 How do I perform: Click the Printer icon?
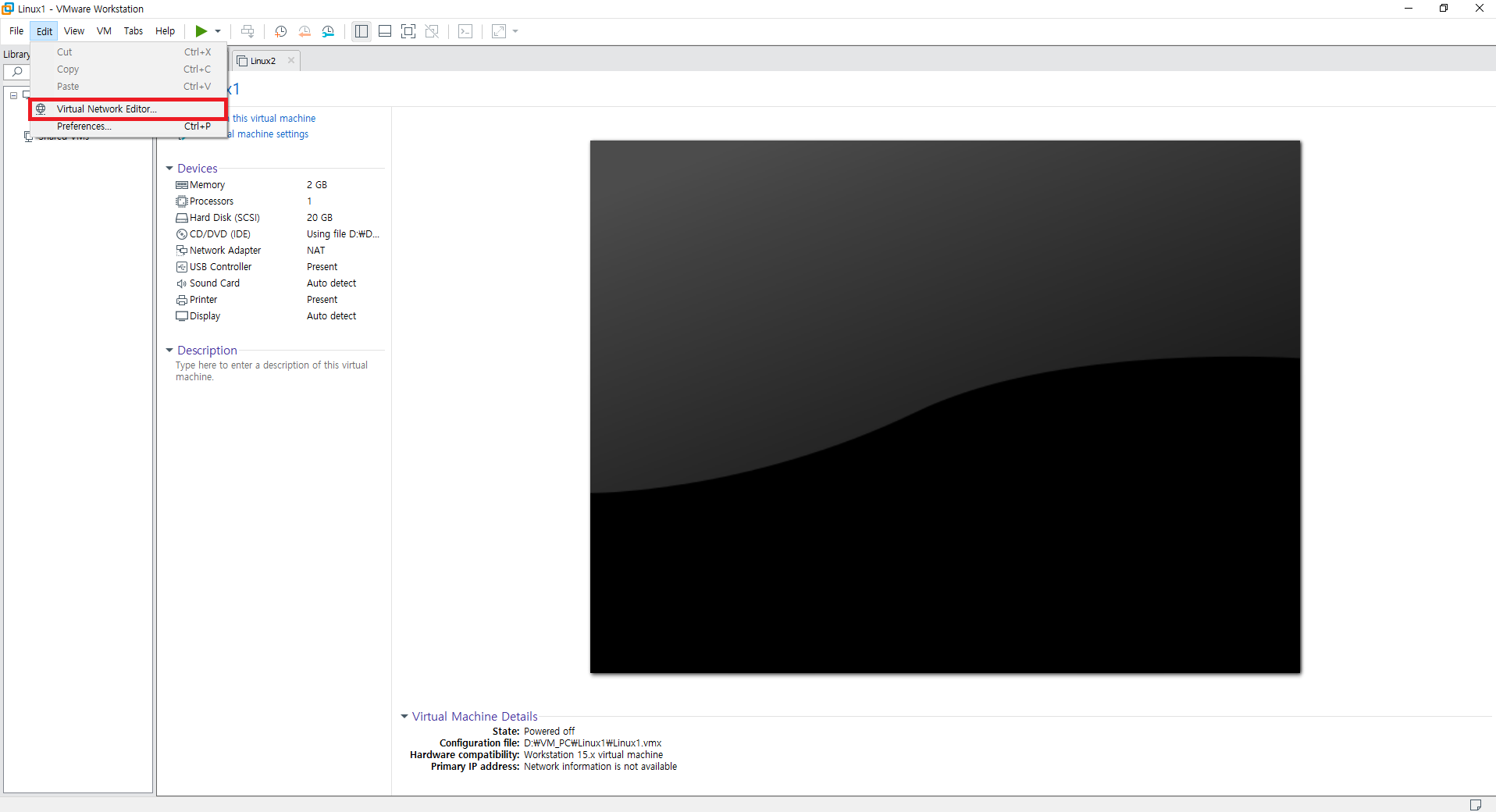(x=182, y=300)
